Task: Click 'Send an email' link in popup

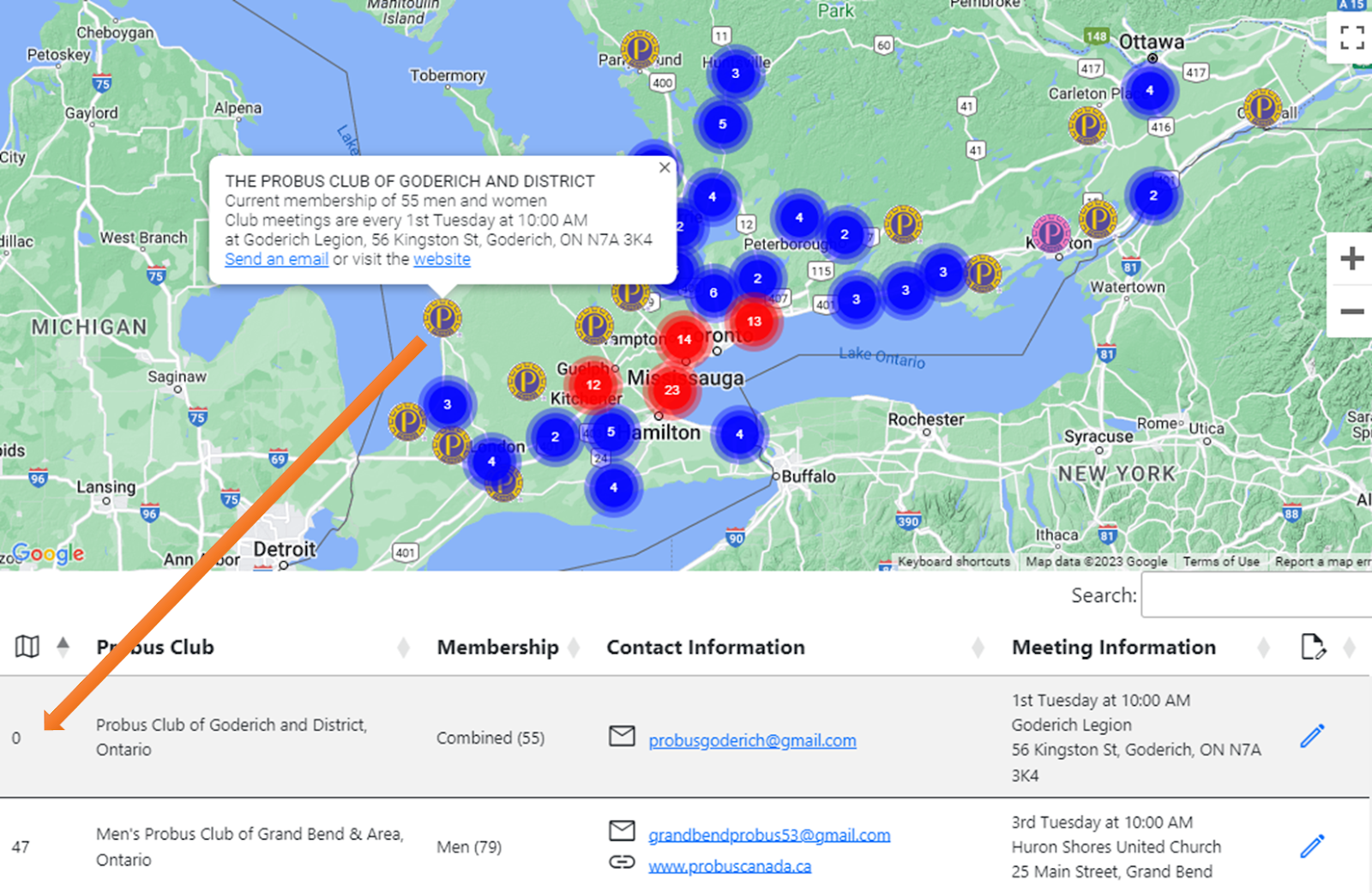Action: point(276,259)
